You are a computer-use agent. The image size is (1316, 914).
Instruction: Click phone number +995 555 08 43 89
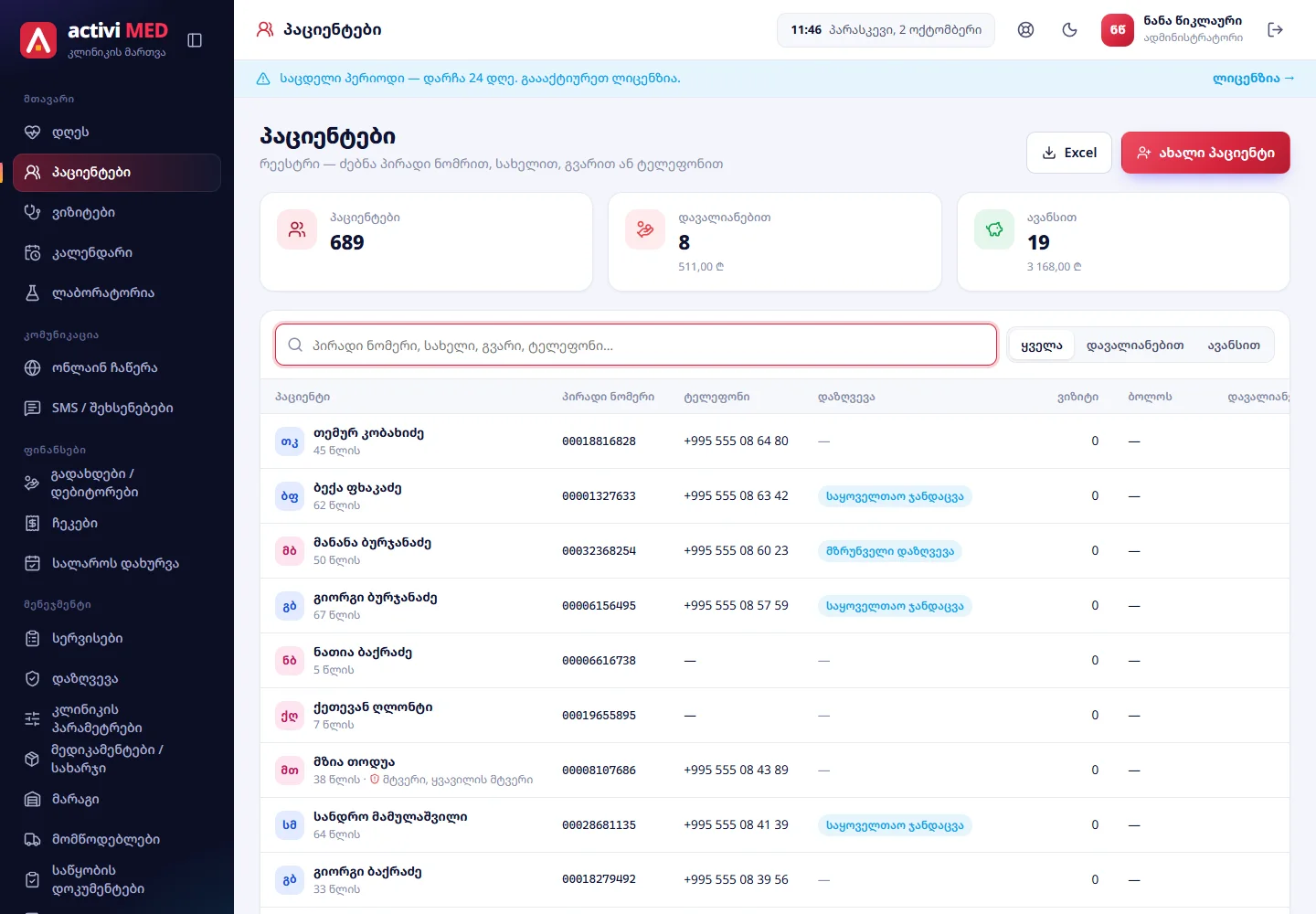[x=736, y=771]
